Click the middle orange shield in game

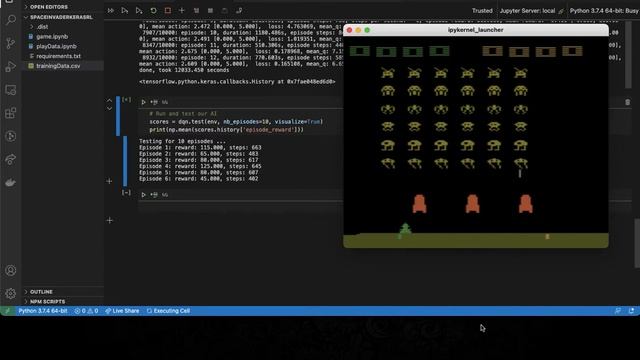[x=472, y=204]
